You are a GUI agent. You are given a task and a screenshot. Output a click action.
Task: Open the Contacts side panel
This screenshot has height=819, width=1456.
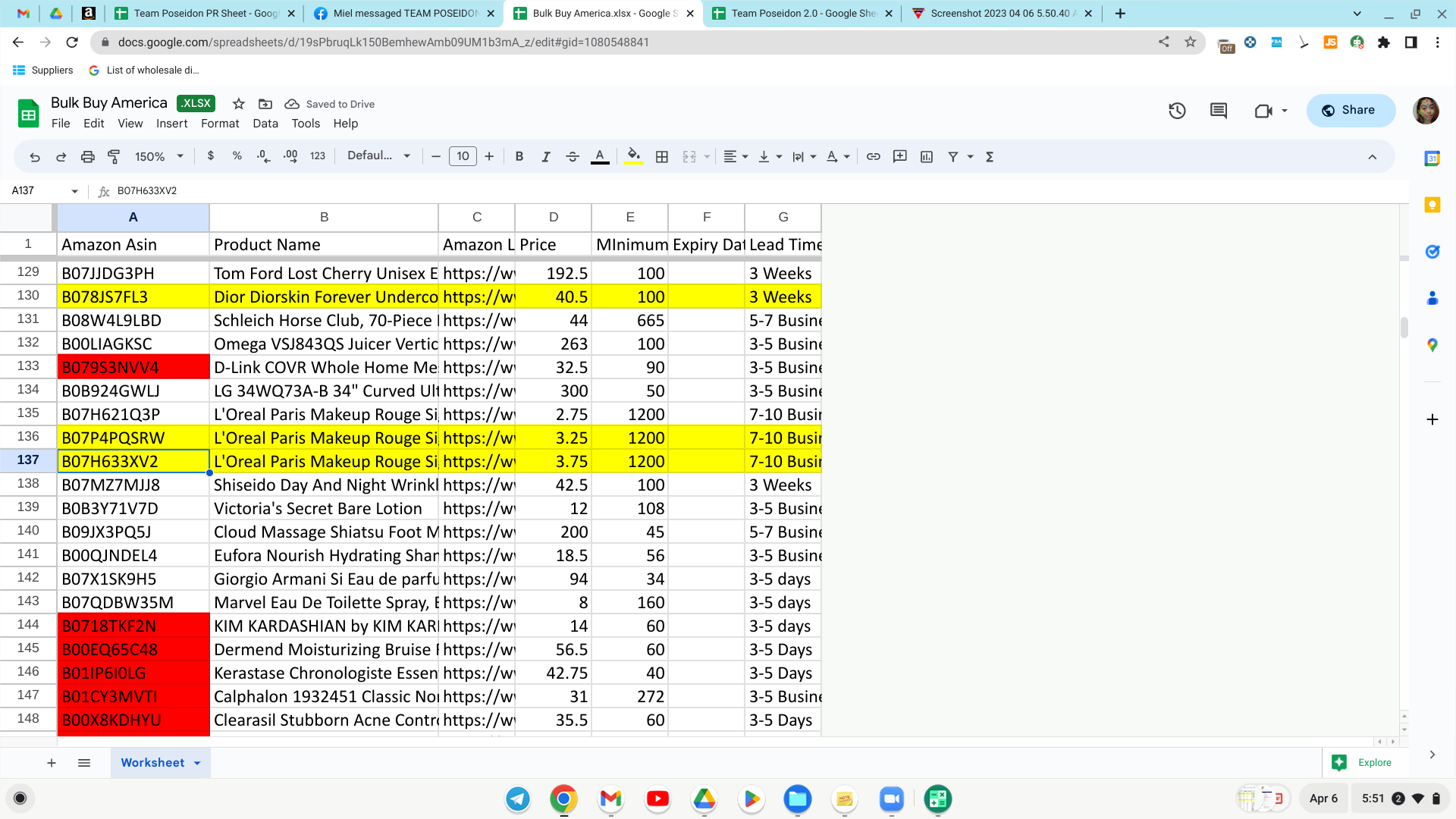[1432, 298]
